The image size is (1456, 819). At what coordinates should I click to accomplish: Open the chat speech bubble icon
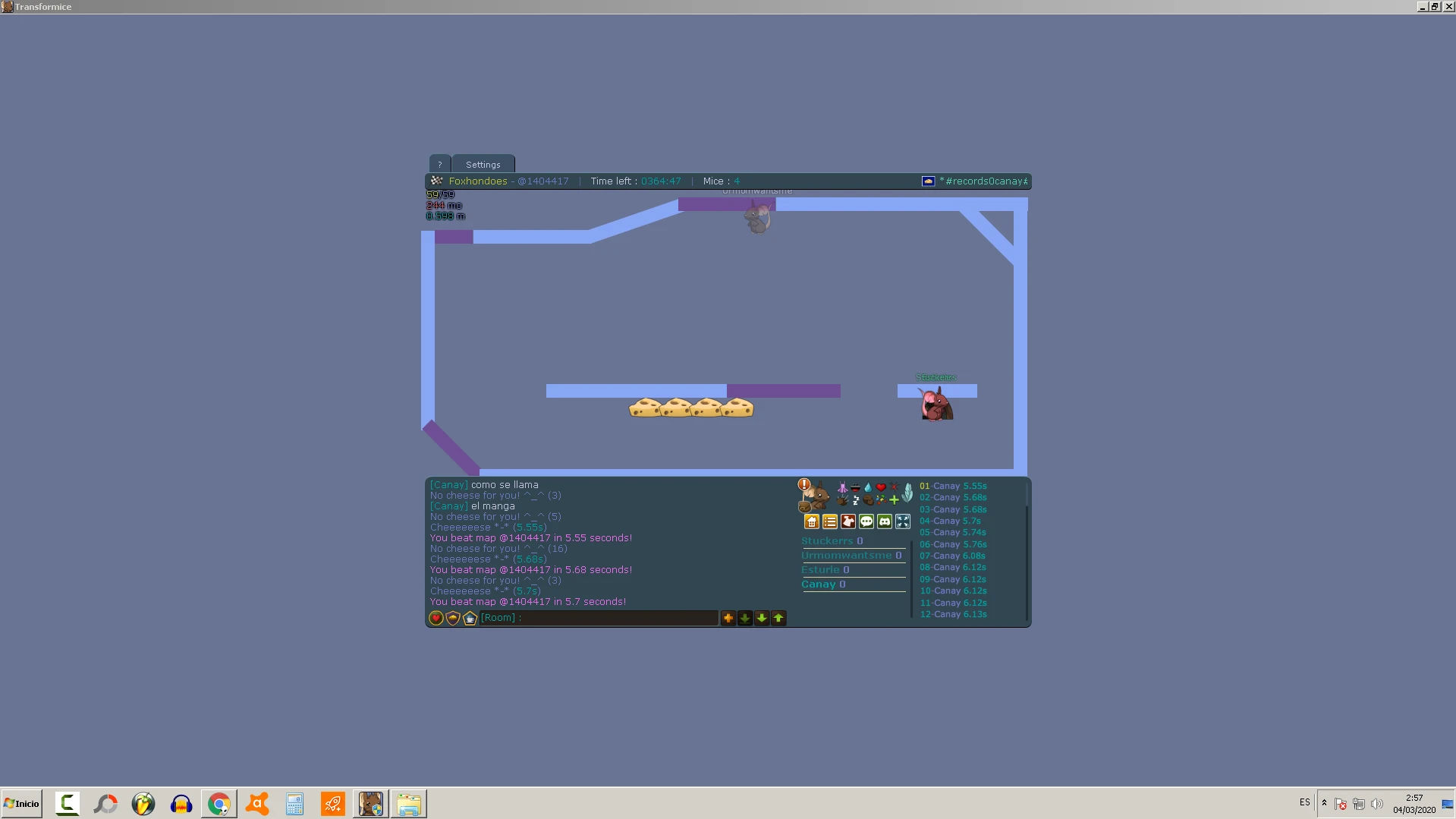click(x=866, y=521)
